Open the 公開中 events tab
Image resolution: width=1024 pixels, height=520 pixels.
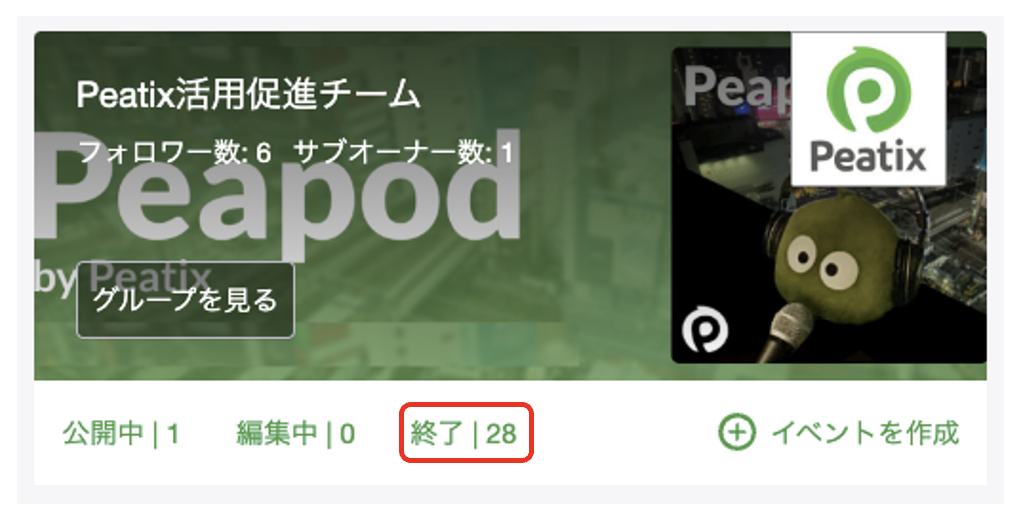click(121, 433)
